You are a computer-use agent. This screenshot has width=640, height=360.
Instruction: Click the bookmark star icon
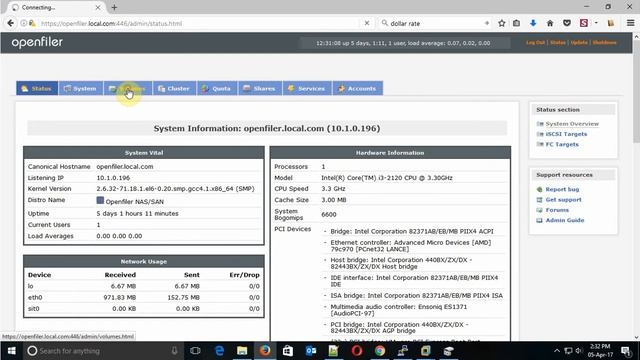pyautogui.click(x=502, y=23)
